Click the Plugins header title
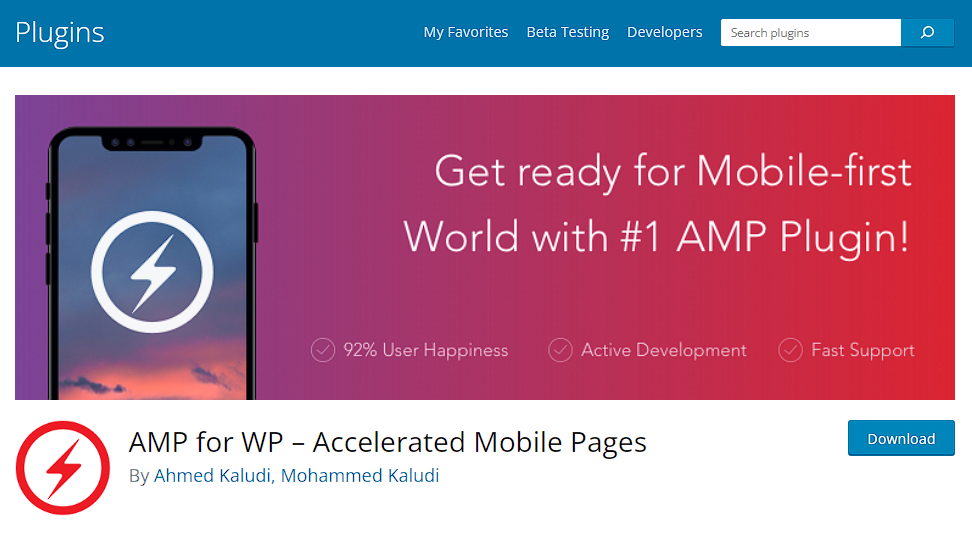 click(x=60, y=33)
